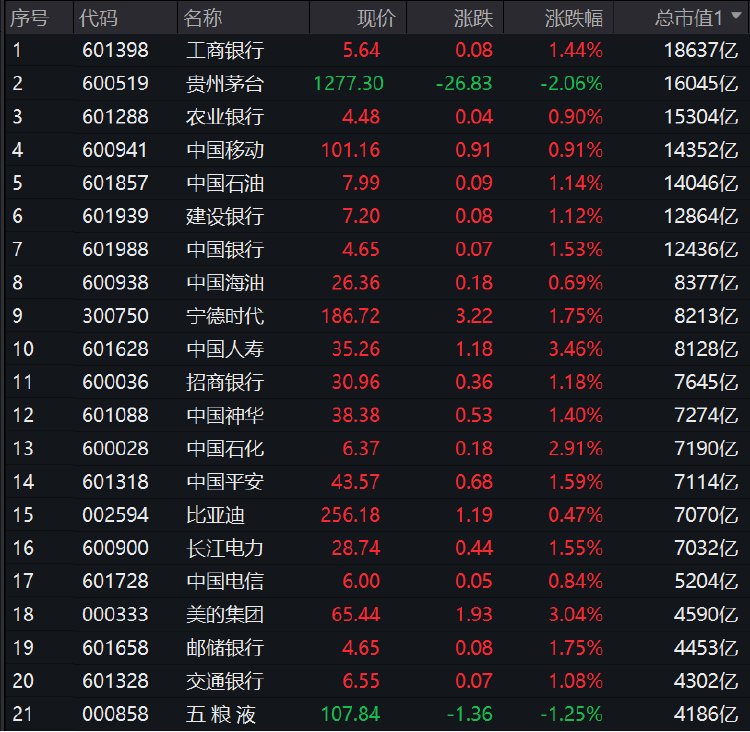Click stock code 600941
This screenshot has height=732, width=750.
[114, 150]
